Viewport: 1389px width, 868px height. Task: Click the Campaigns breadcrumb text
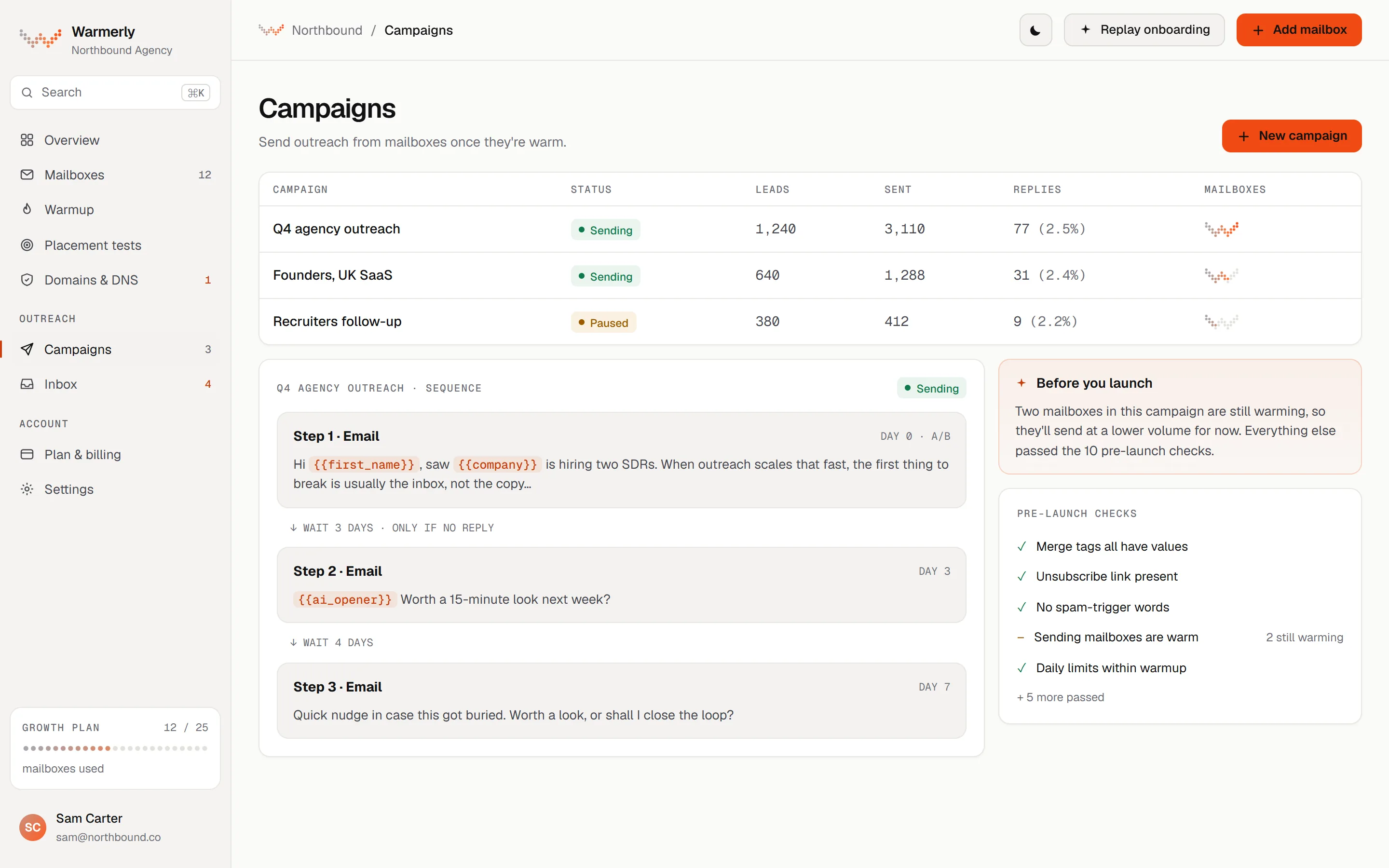point(419,30)
